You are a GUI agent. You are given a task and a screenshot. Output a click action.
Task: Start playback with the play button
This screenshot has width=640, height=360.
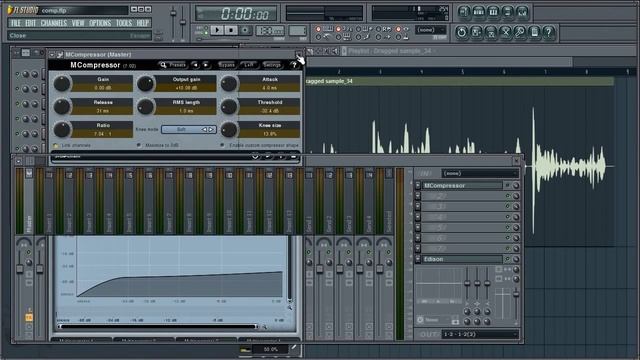click(217, 30)
